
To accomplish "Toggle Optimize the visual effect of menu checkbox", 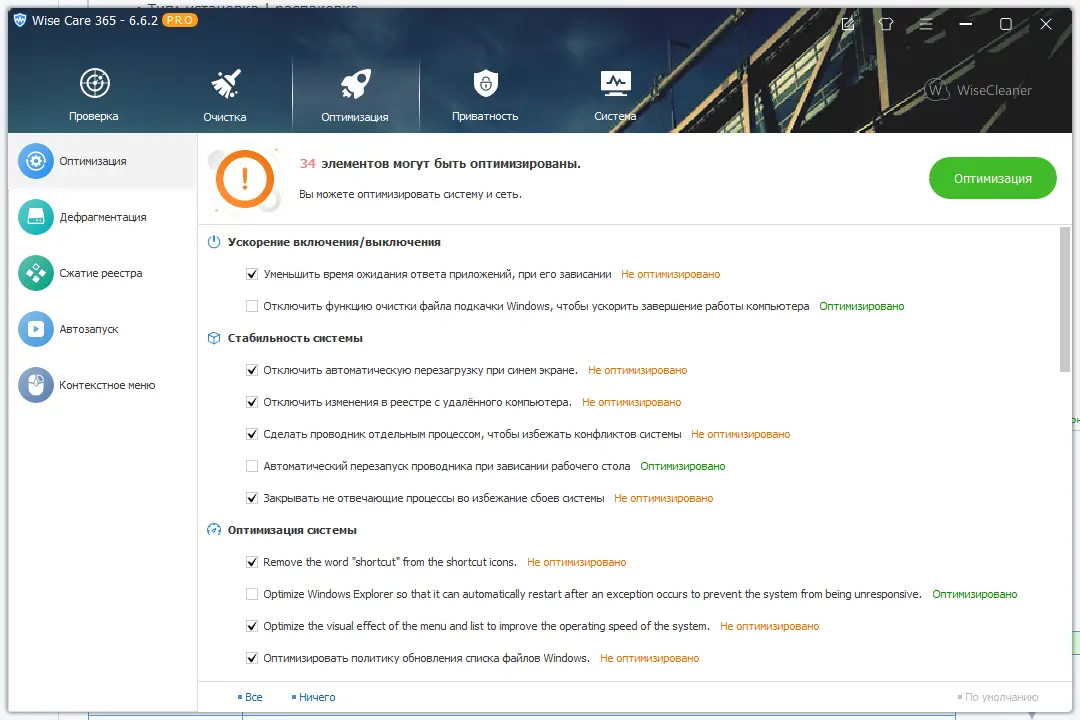I will pyautogui.click(x=252, y=626).
